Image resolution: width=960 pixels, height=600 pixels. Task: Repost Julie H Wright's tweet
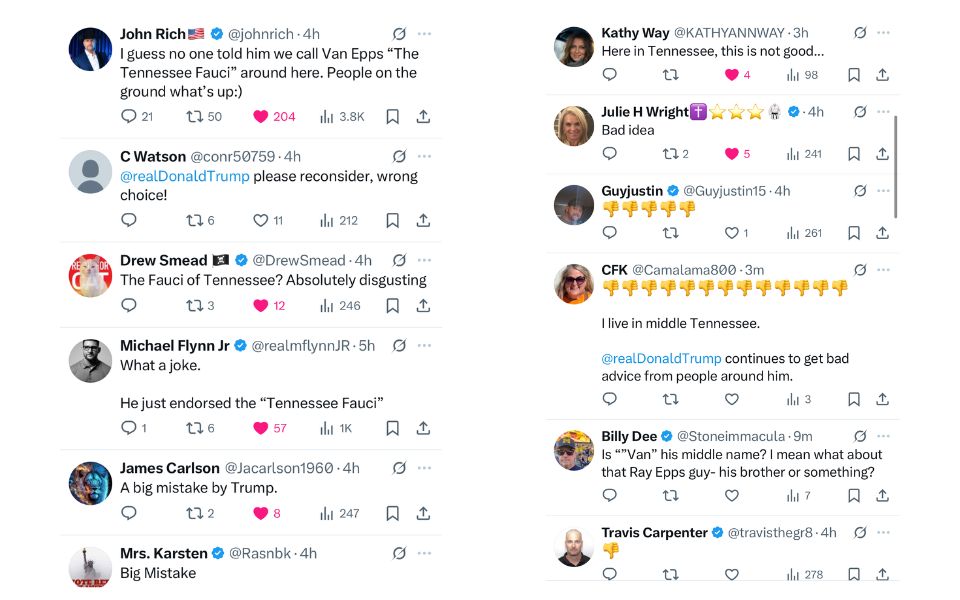click(x=671, y=154)
